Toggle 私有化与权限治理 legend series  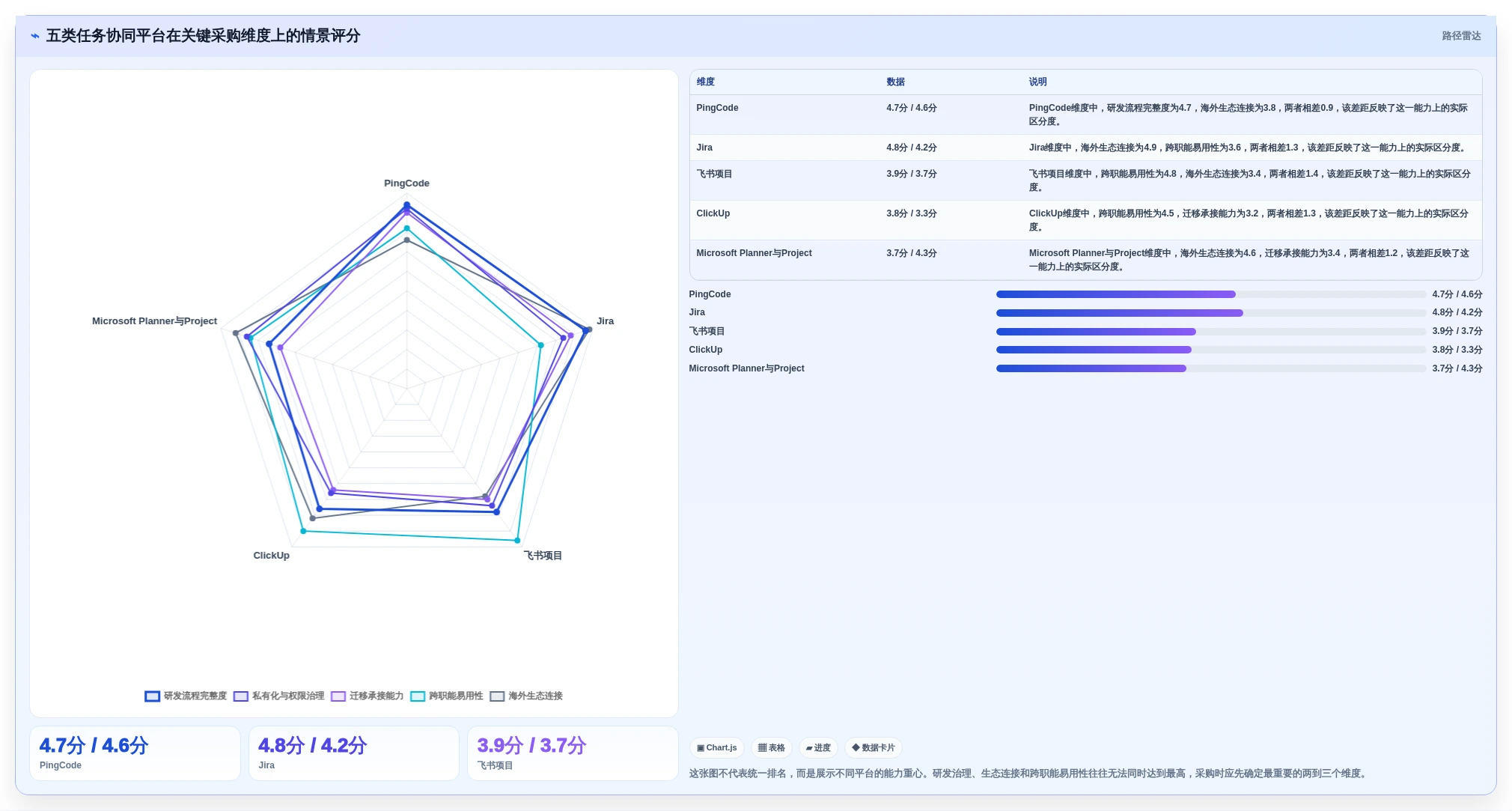point(278,696)
